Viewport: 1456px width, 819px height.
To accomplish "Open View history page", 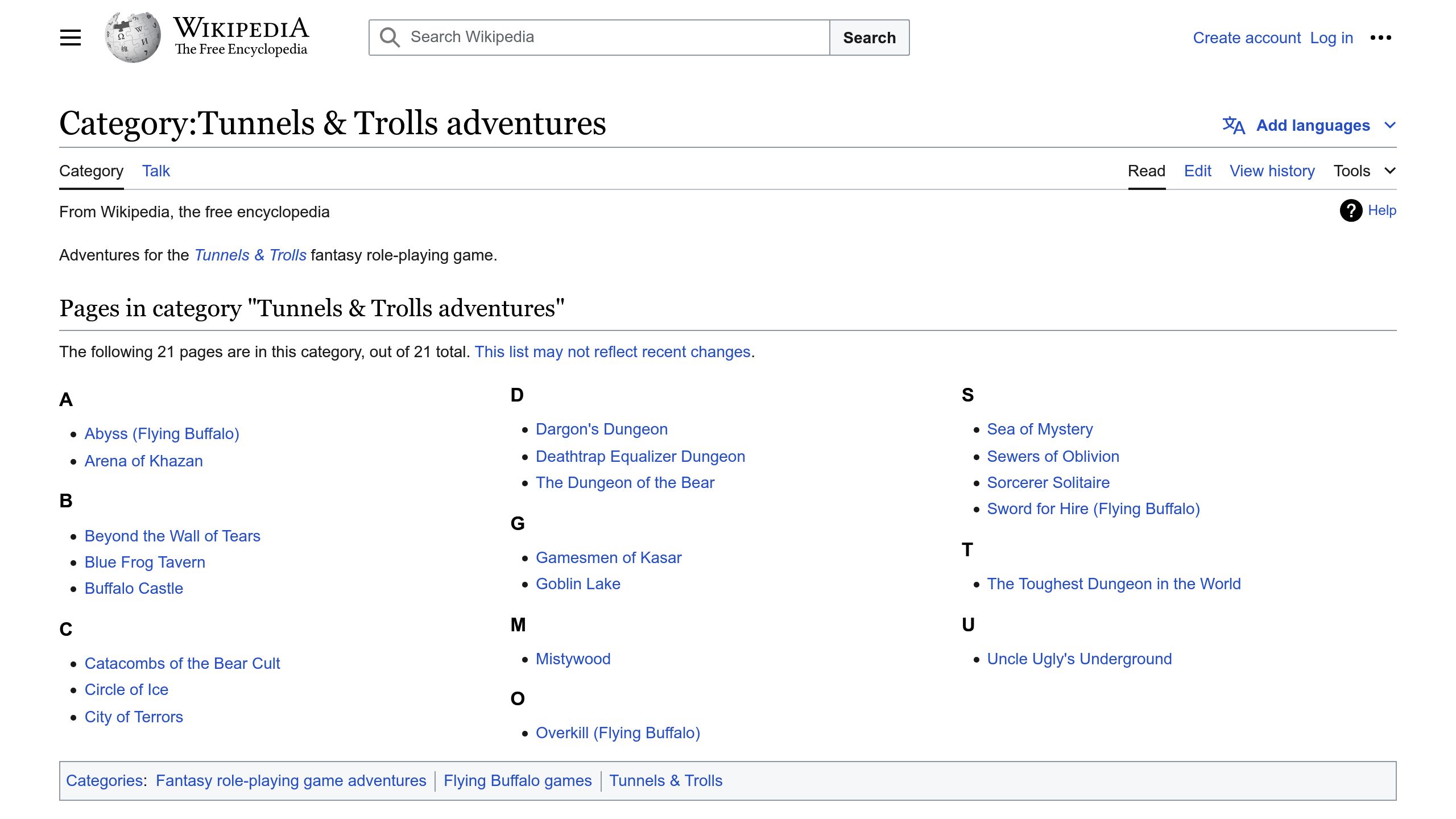I will click(x=1272, y=171).
